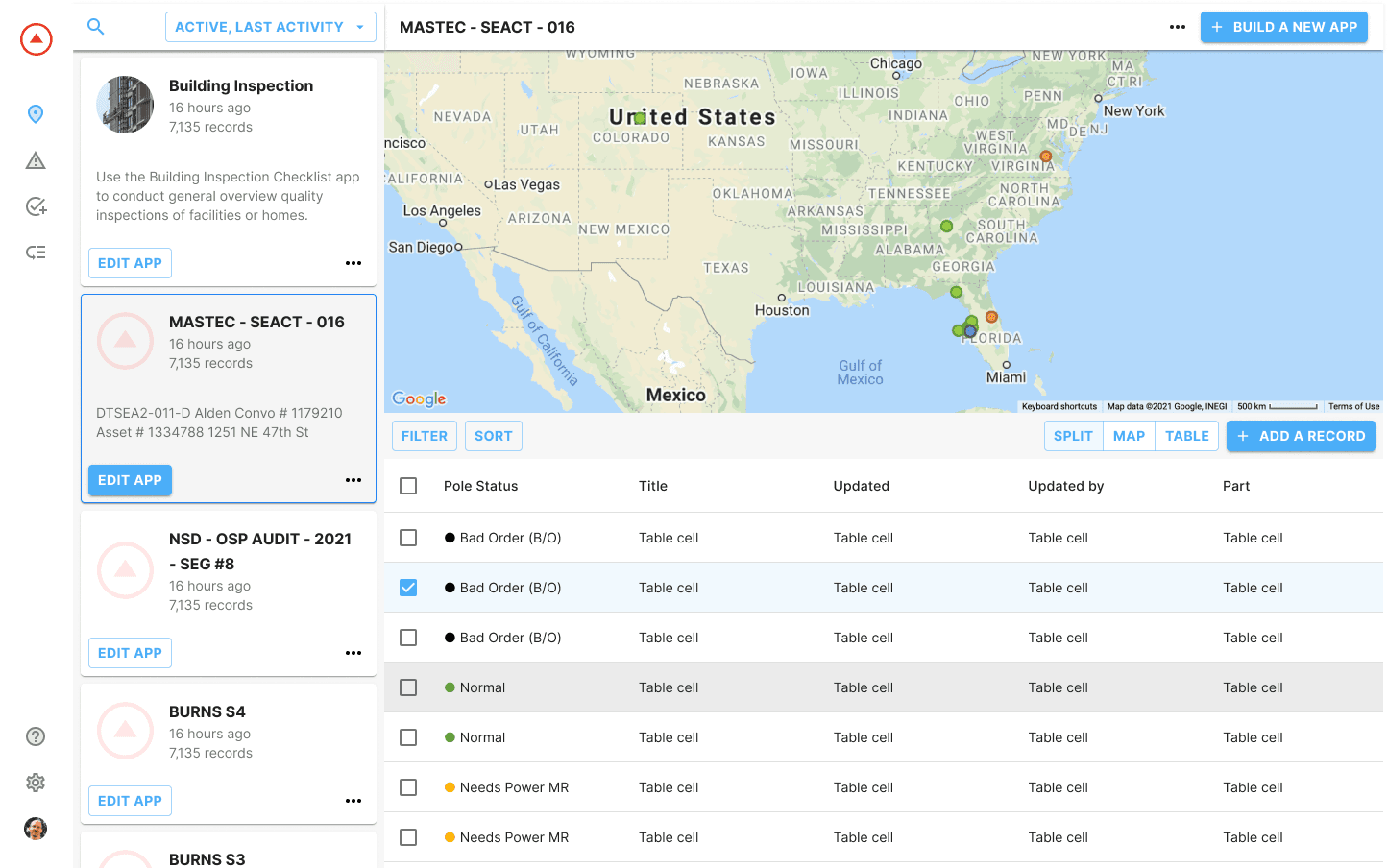Click the help question mark icon
This screenshot has width=1388, height=868.
point(36,736)
